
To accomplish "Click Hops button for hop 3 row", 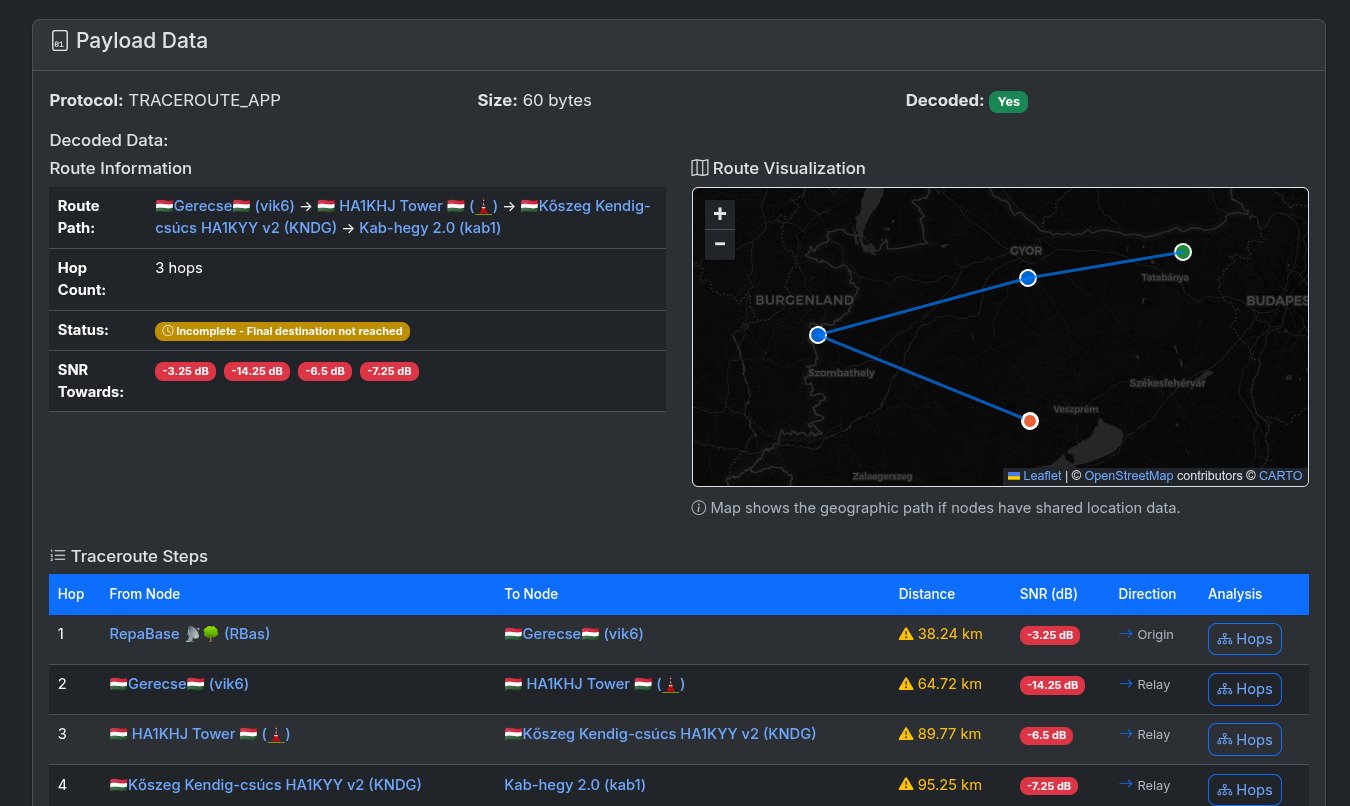I will pos(1245,740).
